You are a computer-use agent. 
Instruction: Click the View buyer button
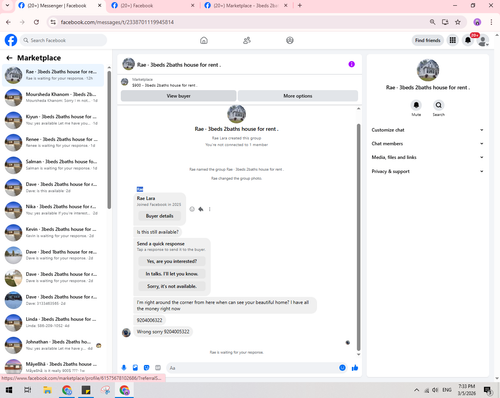click(178, 96)
